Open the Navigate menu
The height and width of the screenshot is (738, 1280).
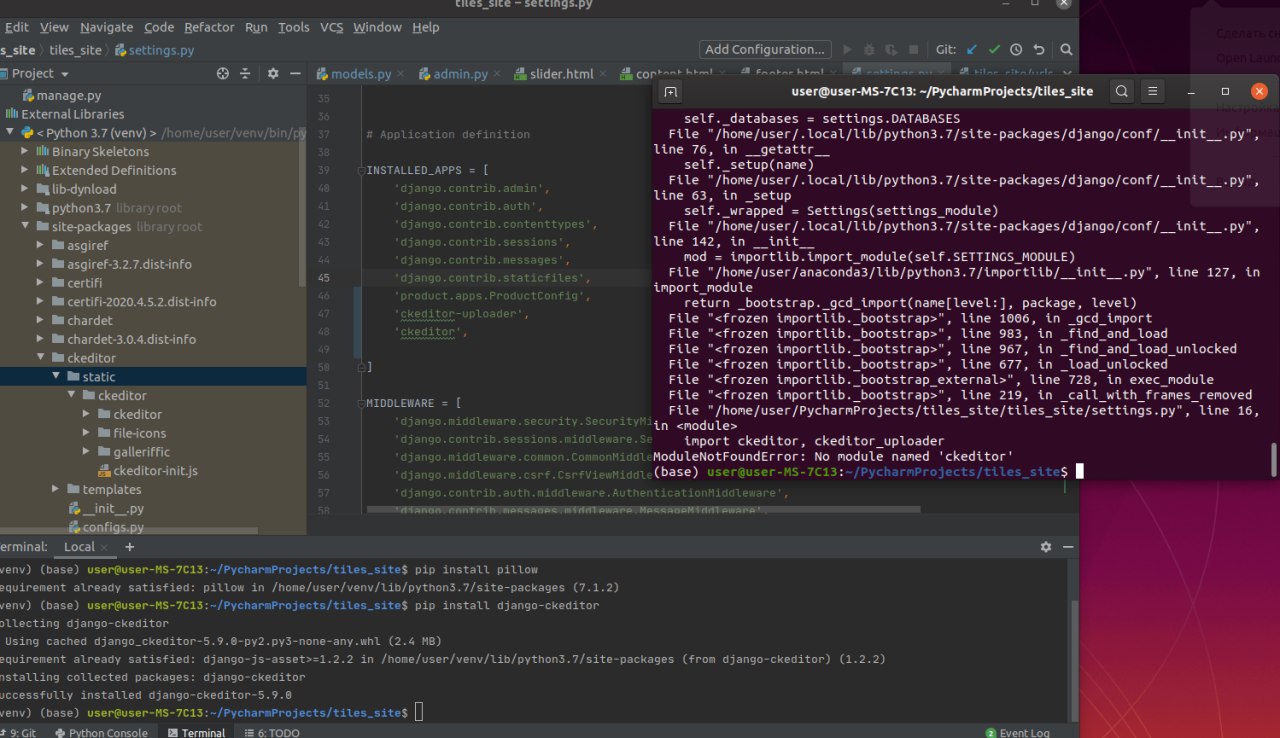(x=106, y=27)
